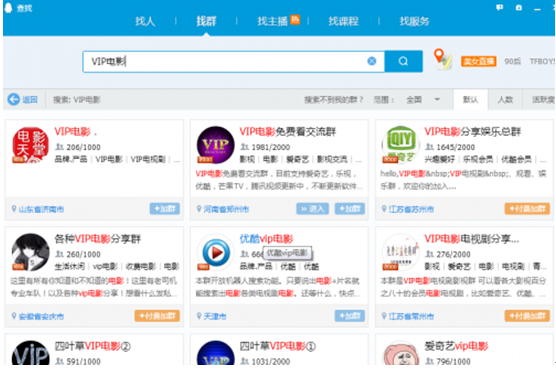Open group 爱奇艺vip电影
This screenshot has width=556, height=374.
pos(456,346)
